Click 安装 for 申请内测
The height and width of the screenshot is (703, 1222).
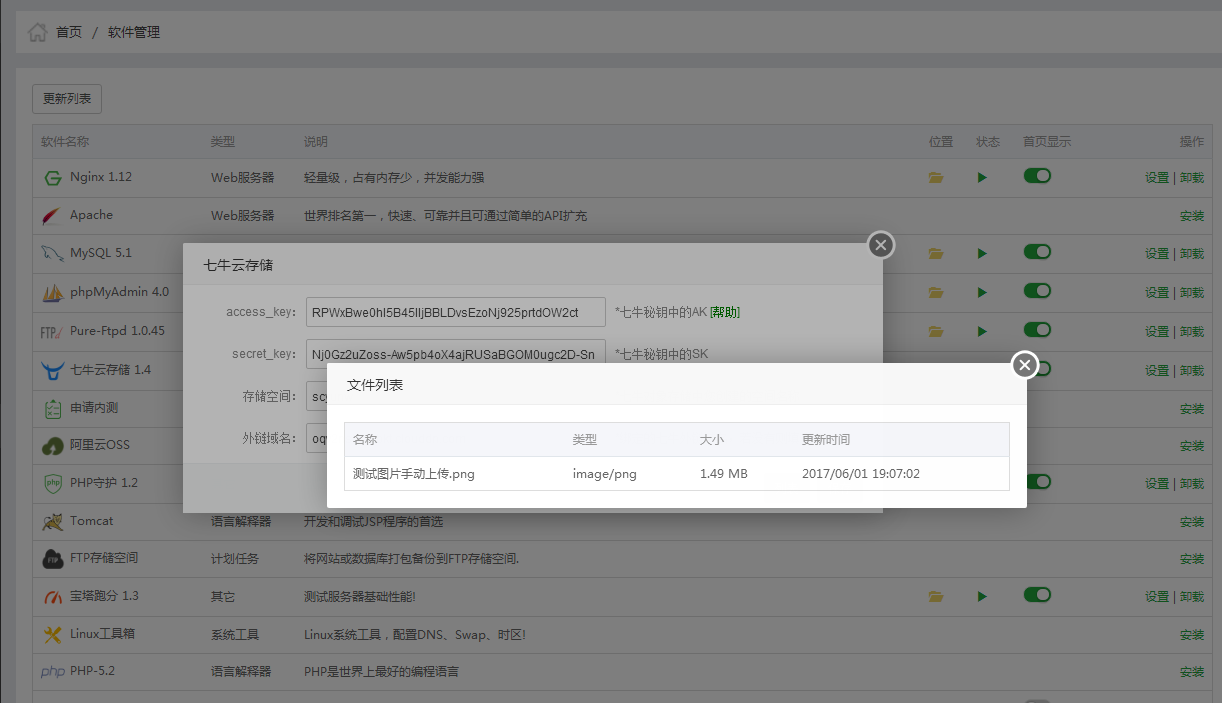(1192, 409)
